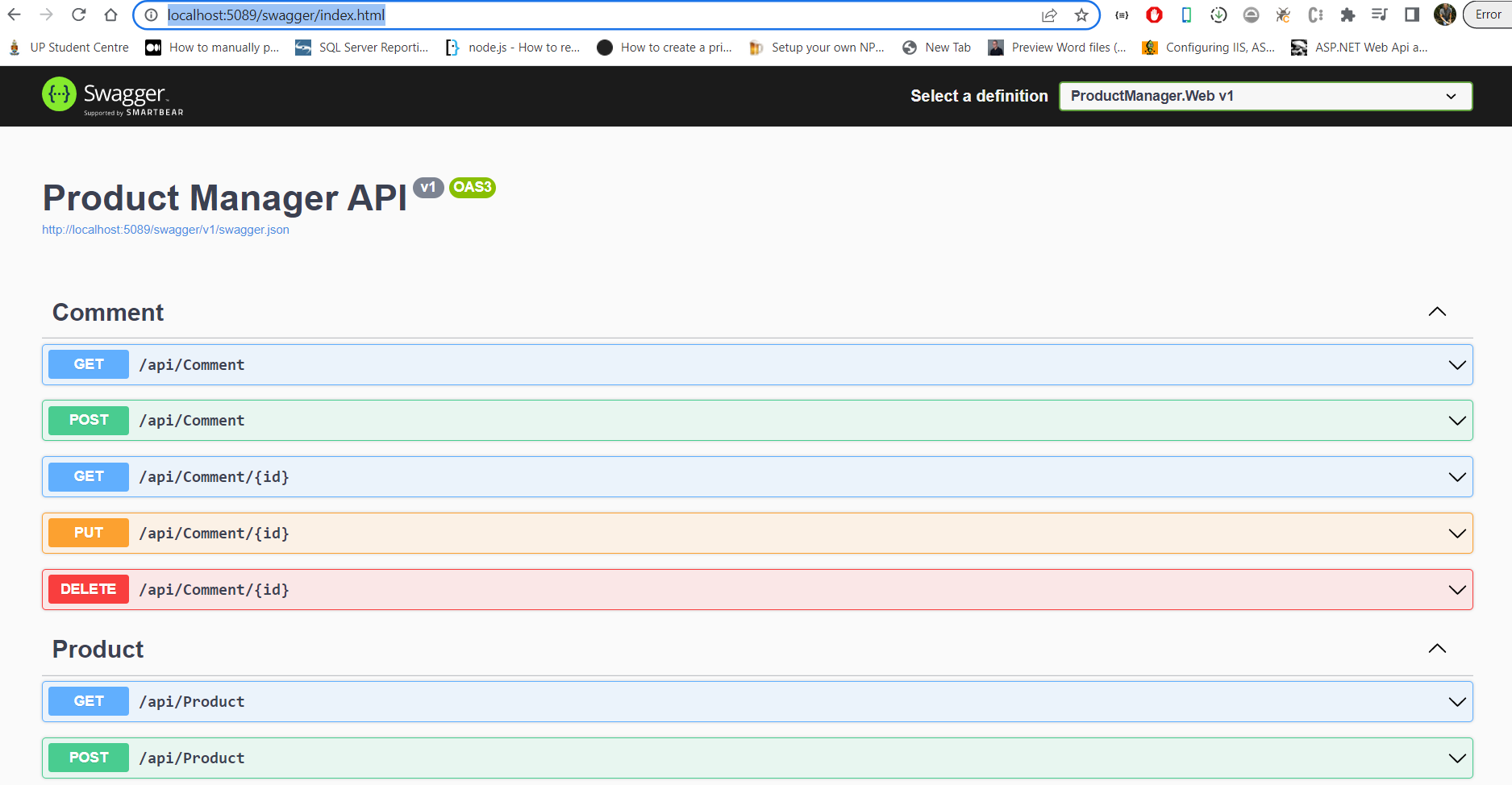Click the v1 version badge

(x=428, y=187)
